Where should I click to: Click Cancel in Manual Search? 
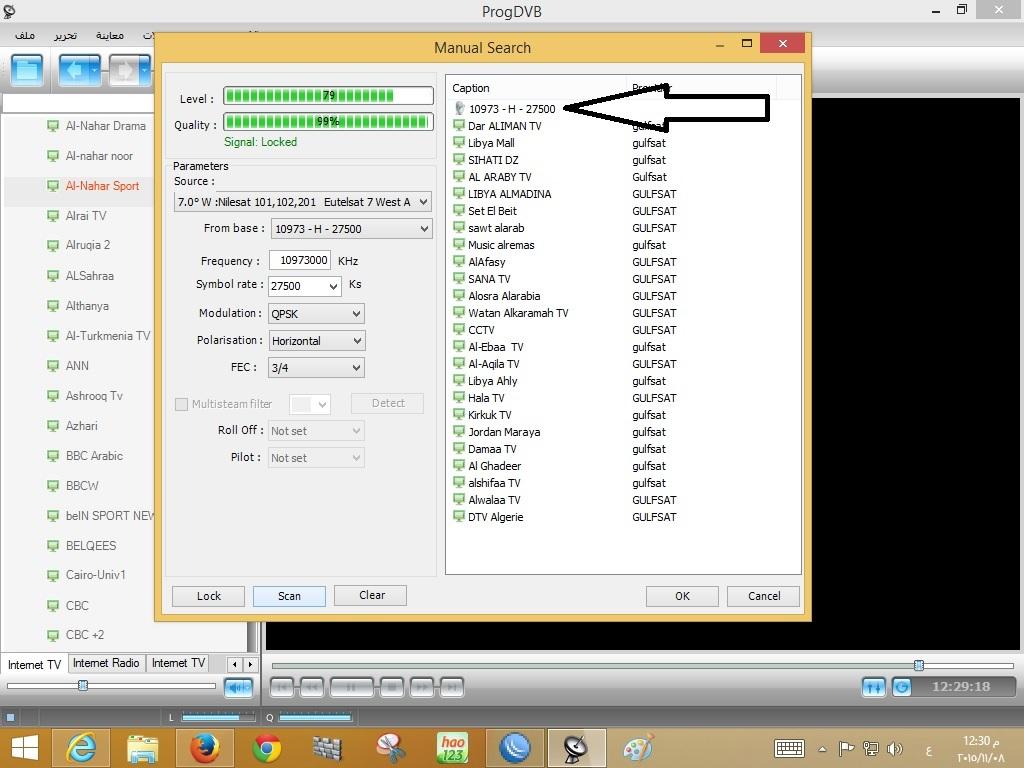coord(763,596)
